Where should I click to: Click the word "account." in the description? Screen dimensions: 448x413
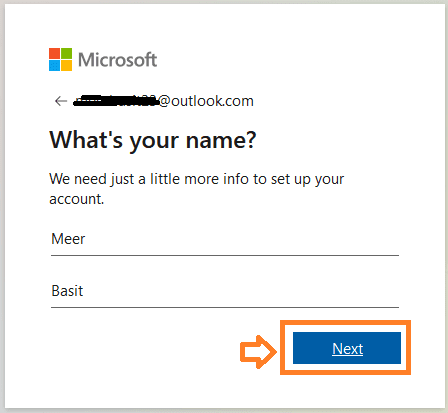[77, 199]
